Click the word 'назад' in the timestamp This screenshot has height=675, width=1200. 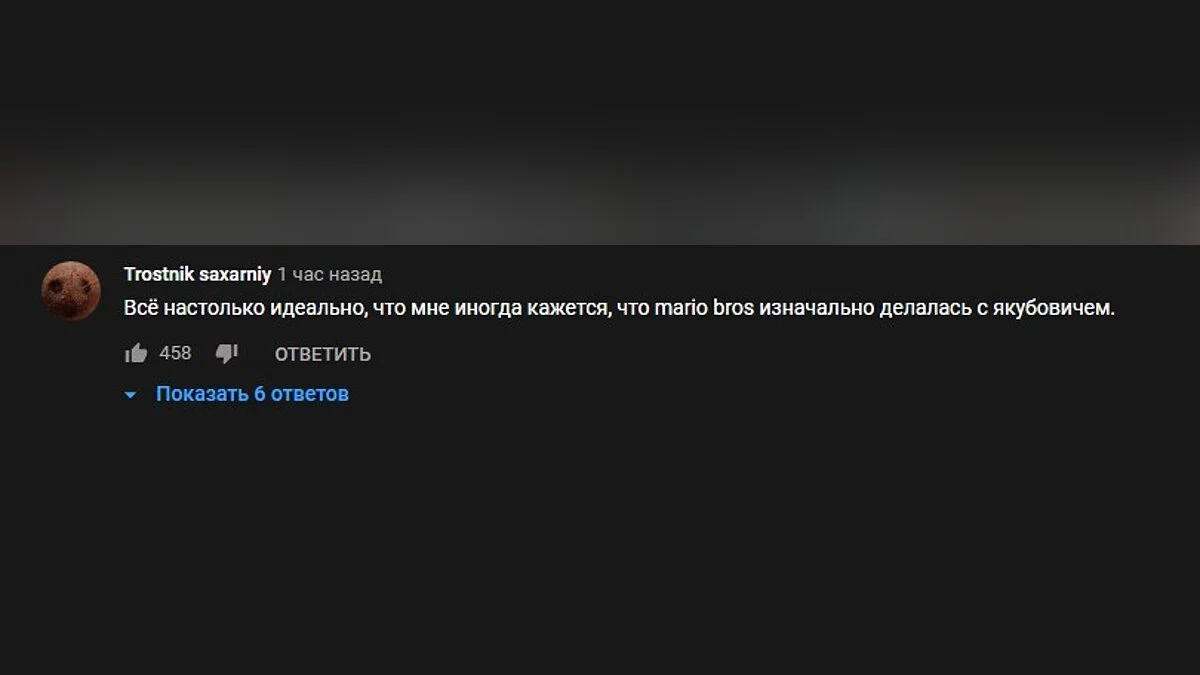click(x=358, y=274)
